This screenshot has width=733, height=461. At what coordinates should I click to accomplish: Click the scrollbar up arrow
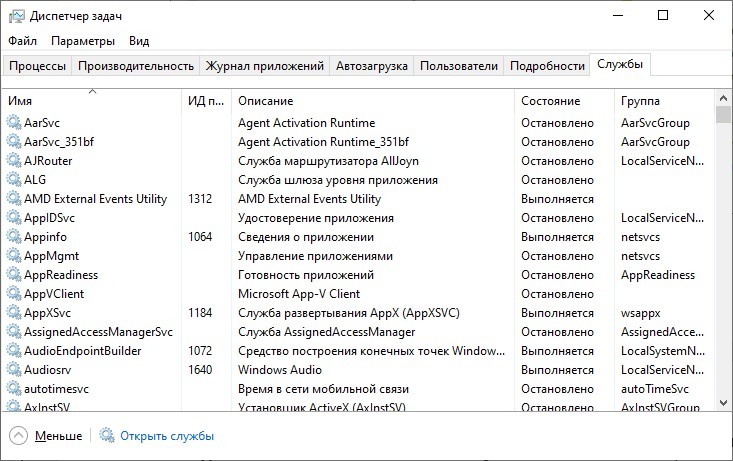pos(723,98)
